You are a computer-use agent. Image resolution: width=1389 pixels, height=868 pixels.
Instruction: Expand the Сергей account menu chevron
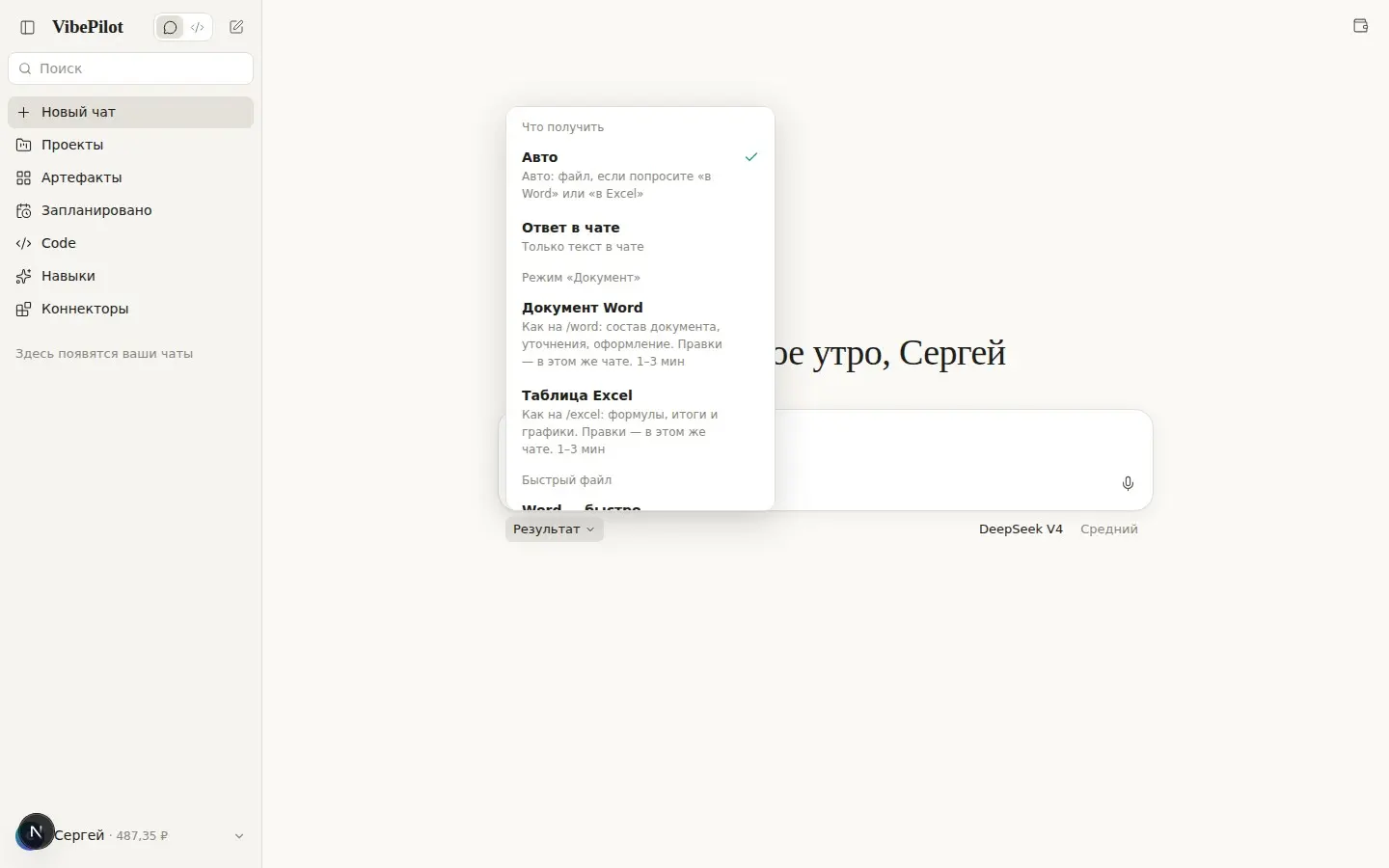click(239, 836)
